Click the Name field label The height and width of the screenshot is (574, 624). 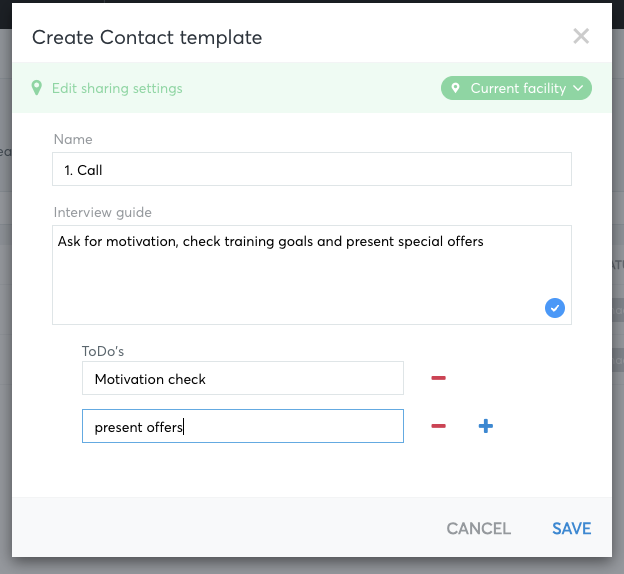(x=73, y=139)
